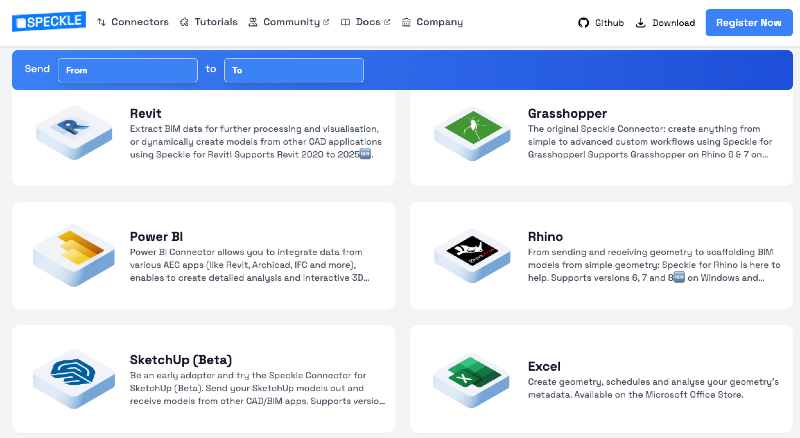Open the SketchUp (Beta) heading
The height and width of the screenshot is (438, 800).
[183, 359]
